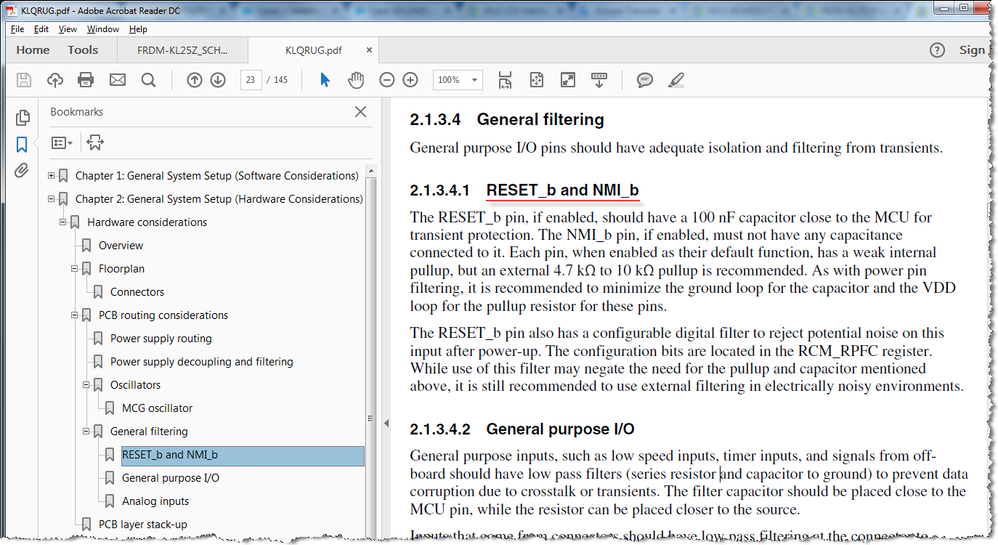The height and width of the screenshot is (545, 998).
Task: Click the upload to cloud icon
Action: click(55, 80)
